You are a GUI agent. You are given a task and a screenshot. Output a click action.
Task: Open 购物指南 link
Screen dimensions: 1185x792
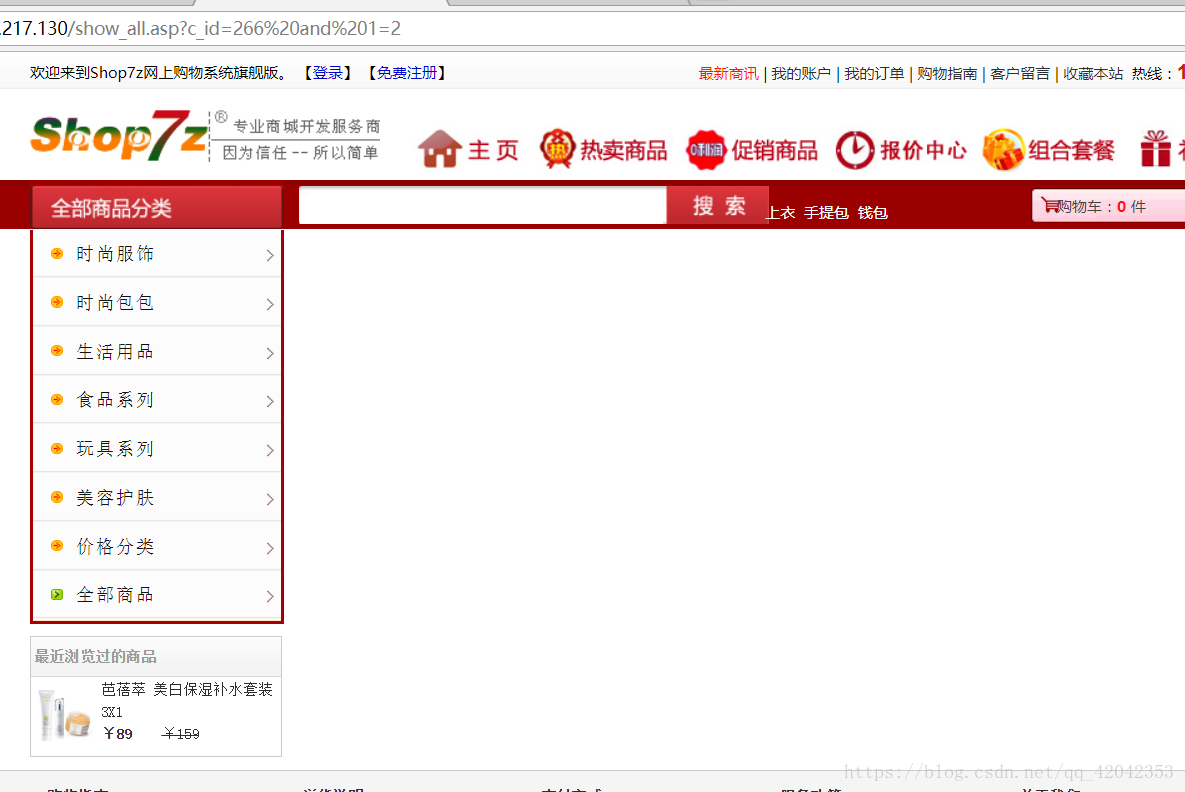pos(947,73)
